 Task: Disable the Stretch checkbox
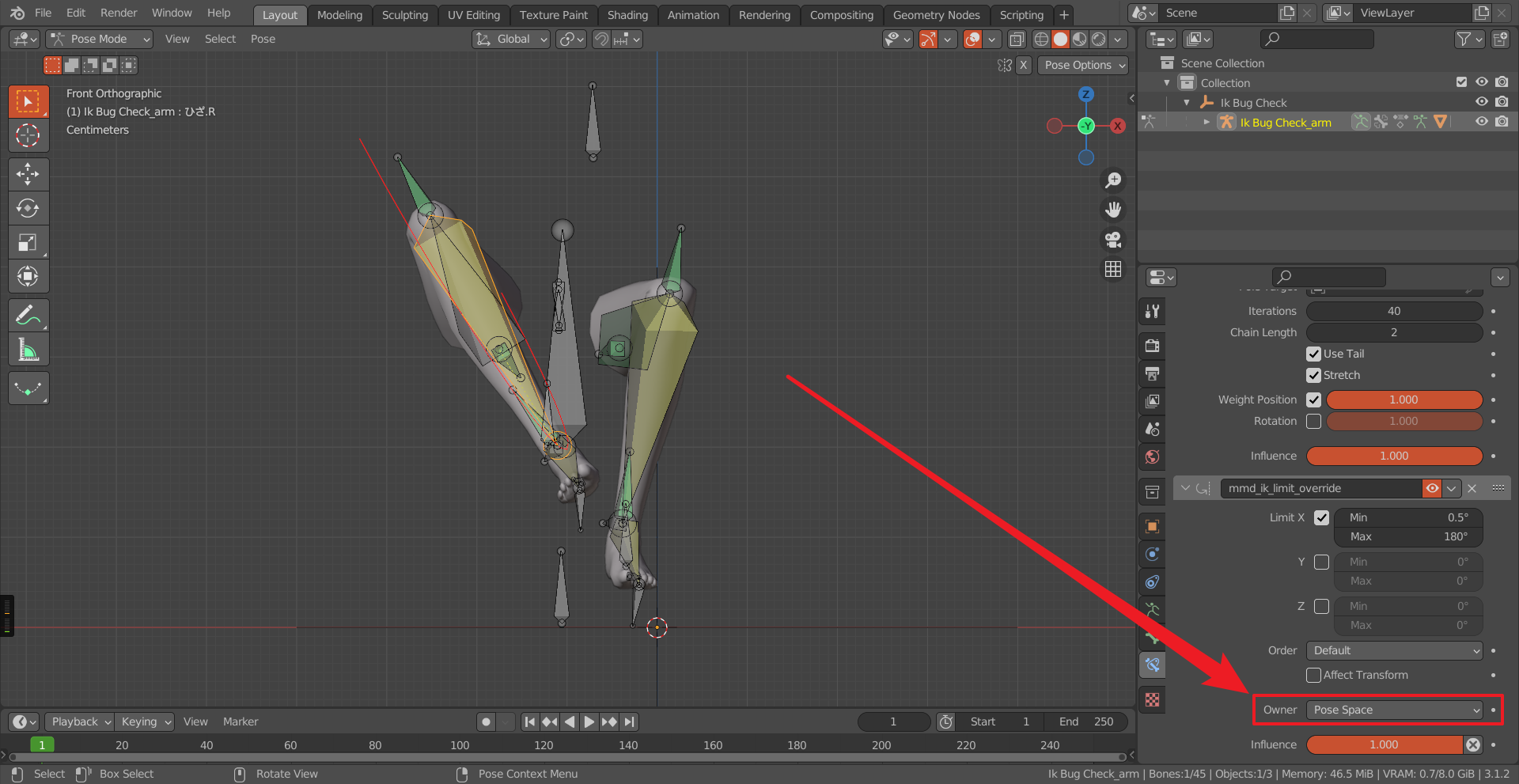click(1313, 375)
